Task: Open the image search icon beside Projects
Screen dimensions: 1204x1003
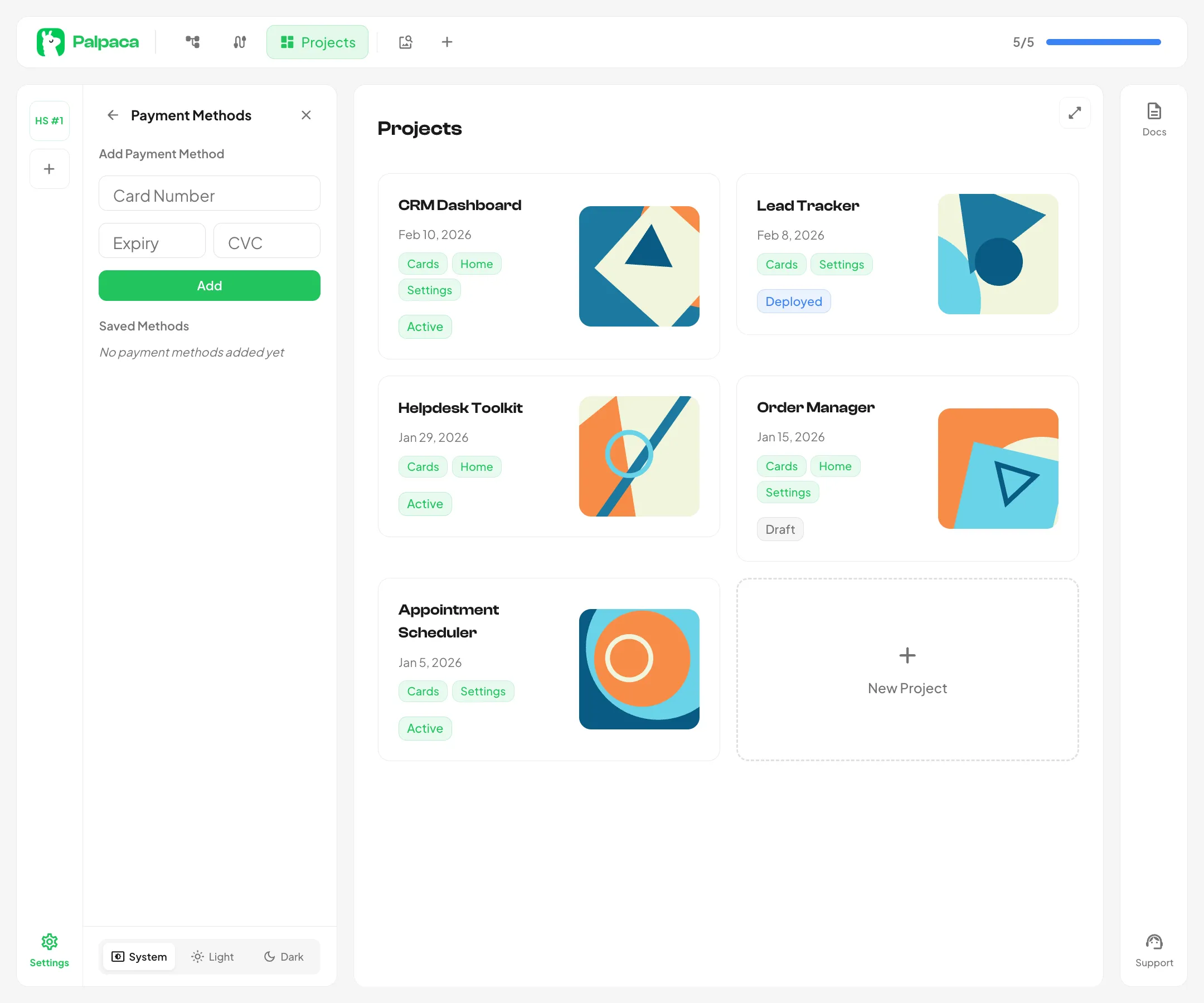Action: pos(406,42)
